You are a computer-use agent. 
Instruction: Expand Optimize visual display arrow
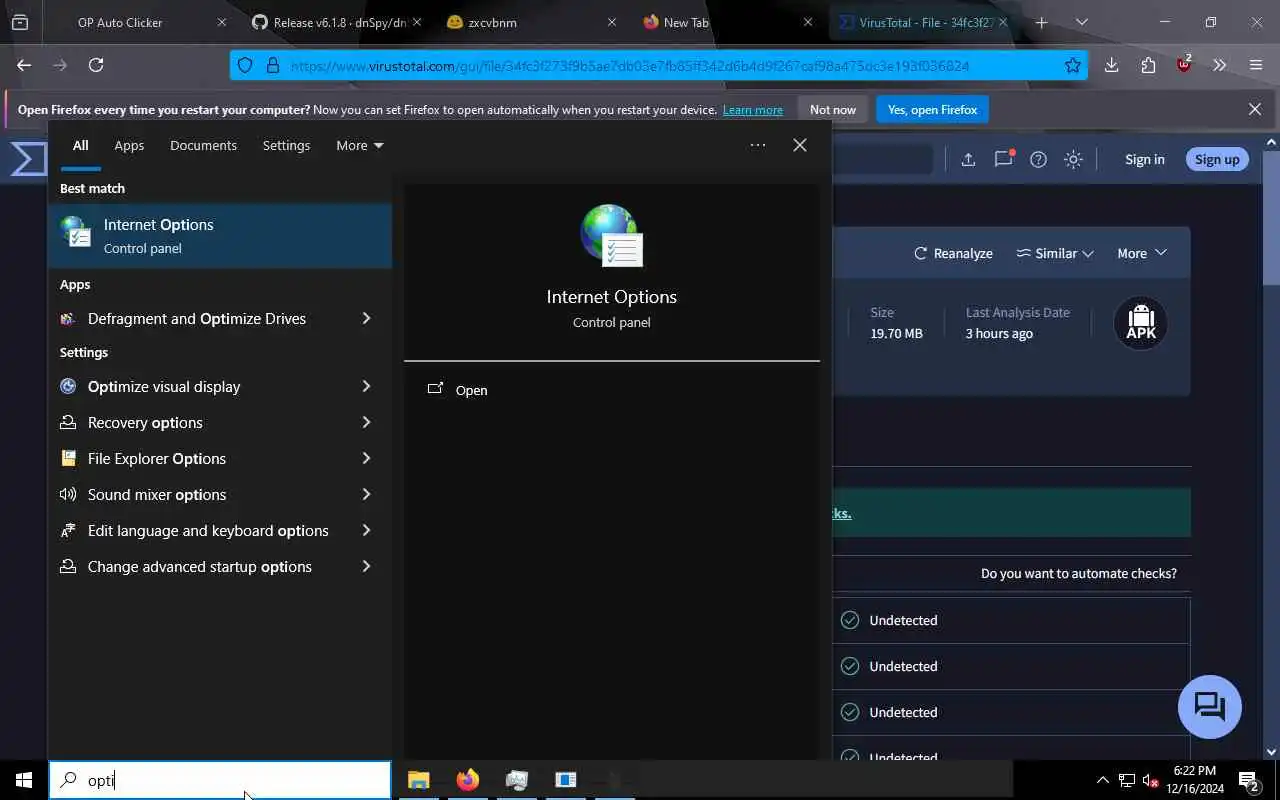coord(366,386)
